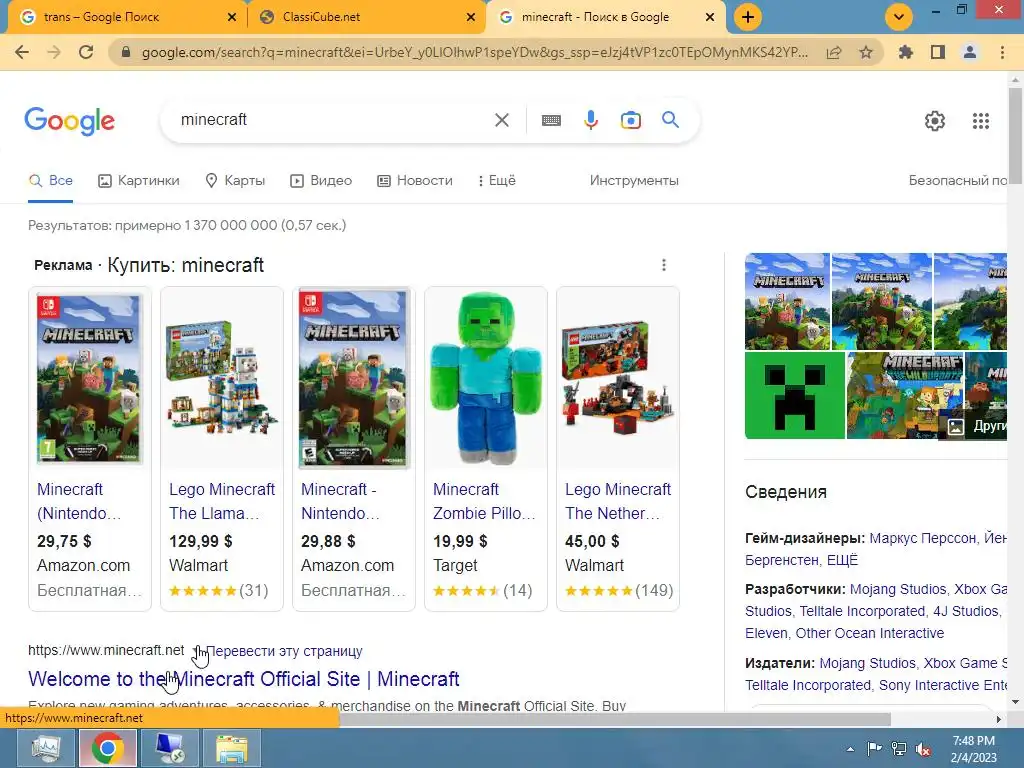The height and width of the screenshot is (768, 1024).
Task: Go forward with the arrow button
Action: click(54, 52)
